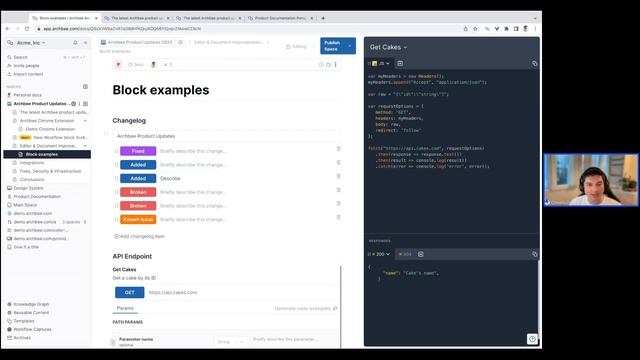
Task: Open Archibee Product Updates space settings gear
Action: [x=73, y=104]
